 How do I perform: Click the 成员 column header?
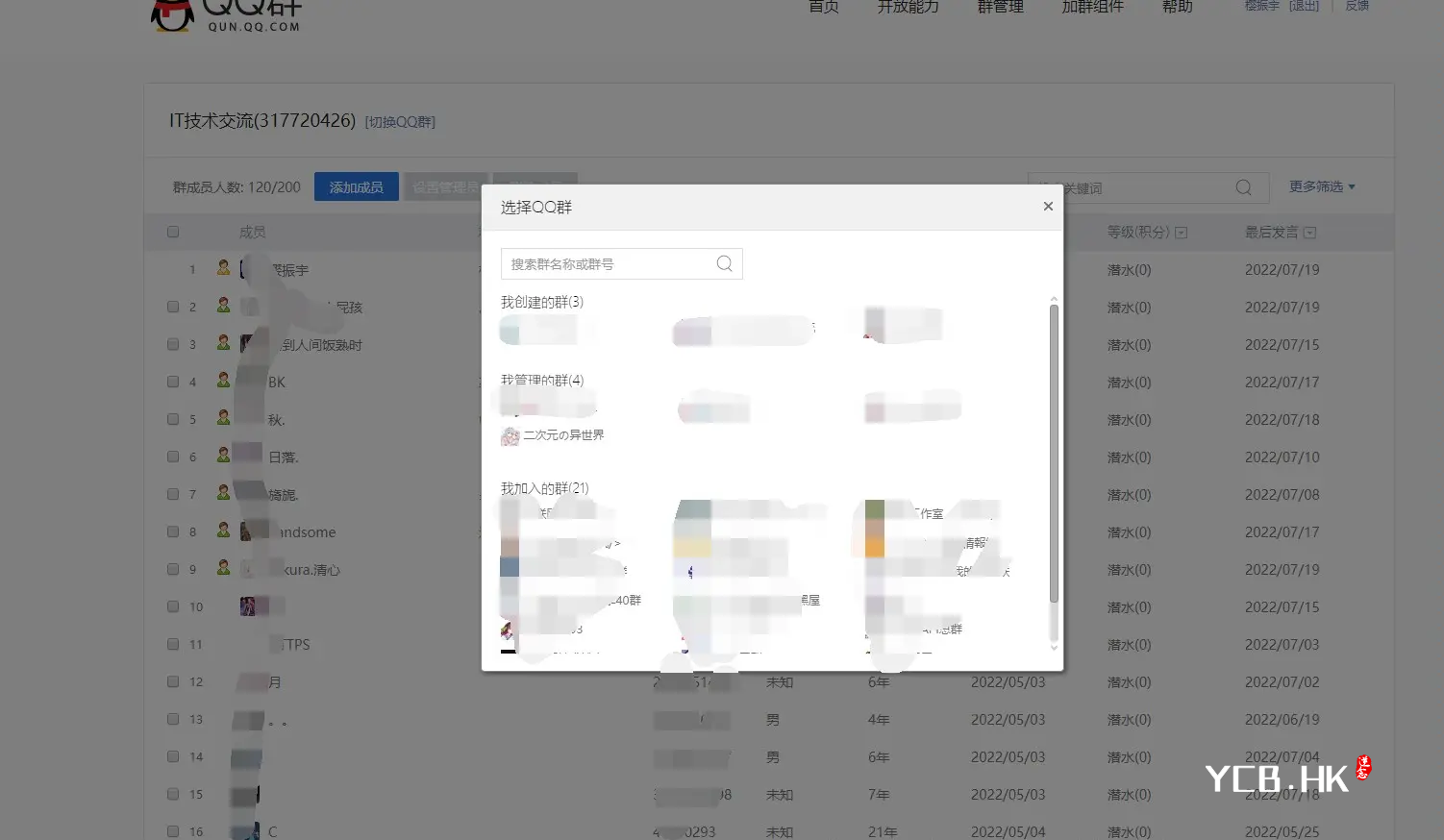click(253, 232)
